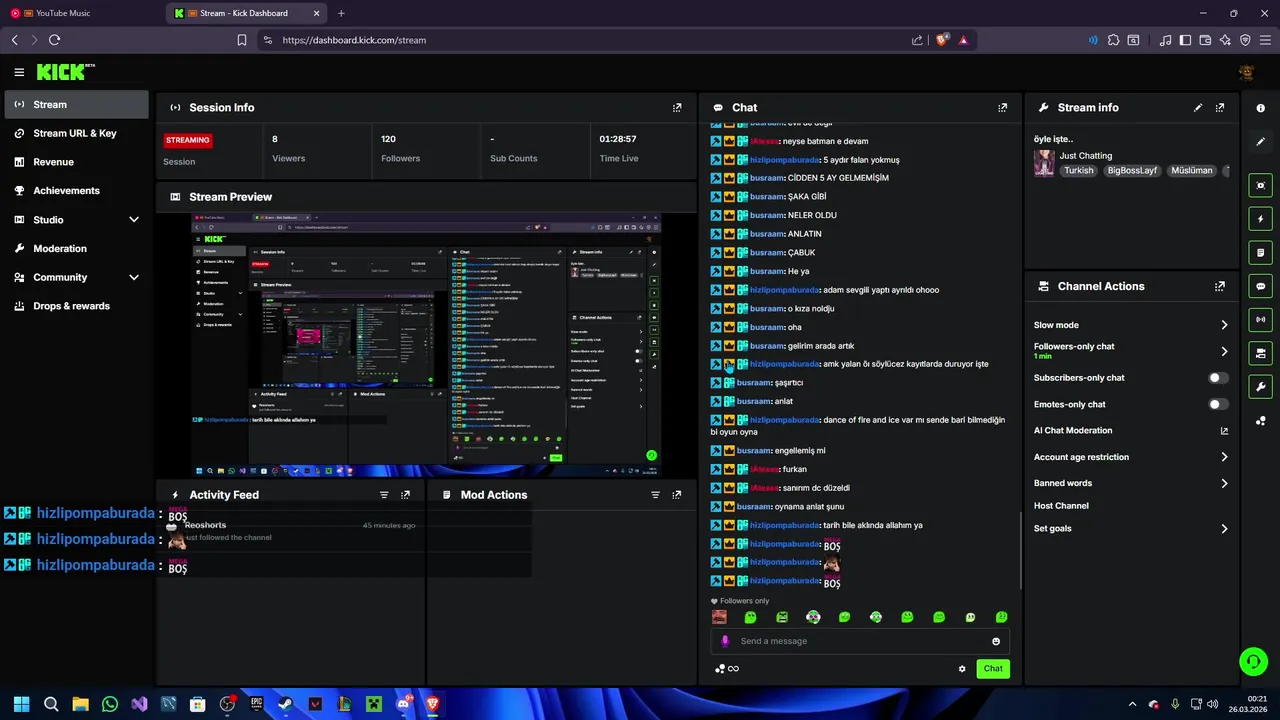
Task: Click the Reoshorts follower entry
Action: tap(290, 531)
